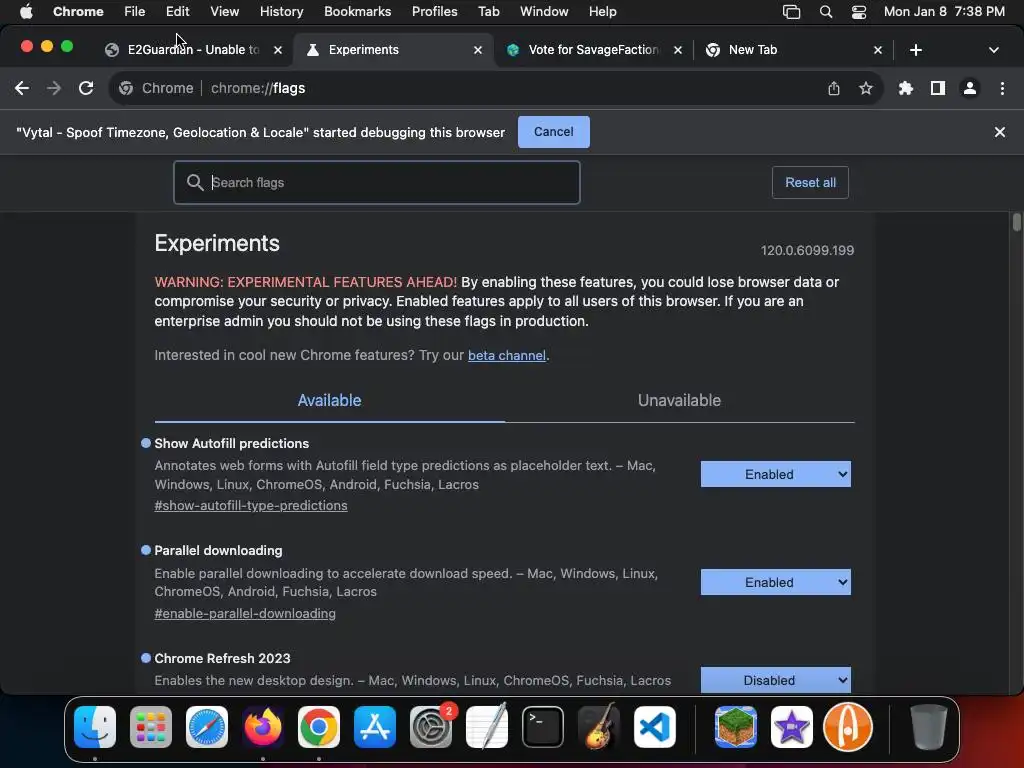1024x768 pixels.
Task: Reload the chrome://flags page
Action: (x=86, y=88)
